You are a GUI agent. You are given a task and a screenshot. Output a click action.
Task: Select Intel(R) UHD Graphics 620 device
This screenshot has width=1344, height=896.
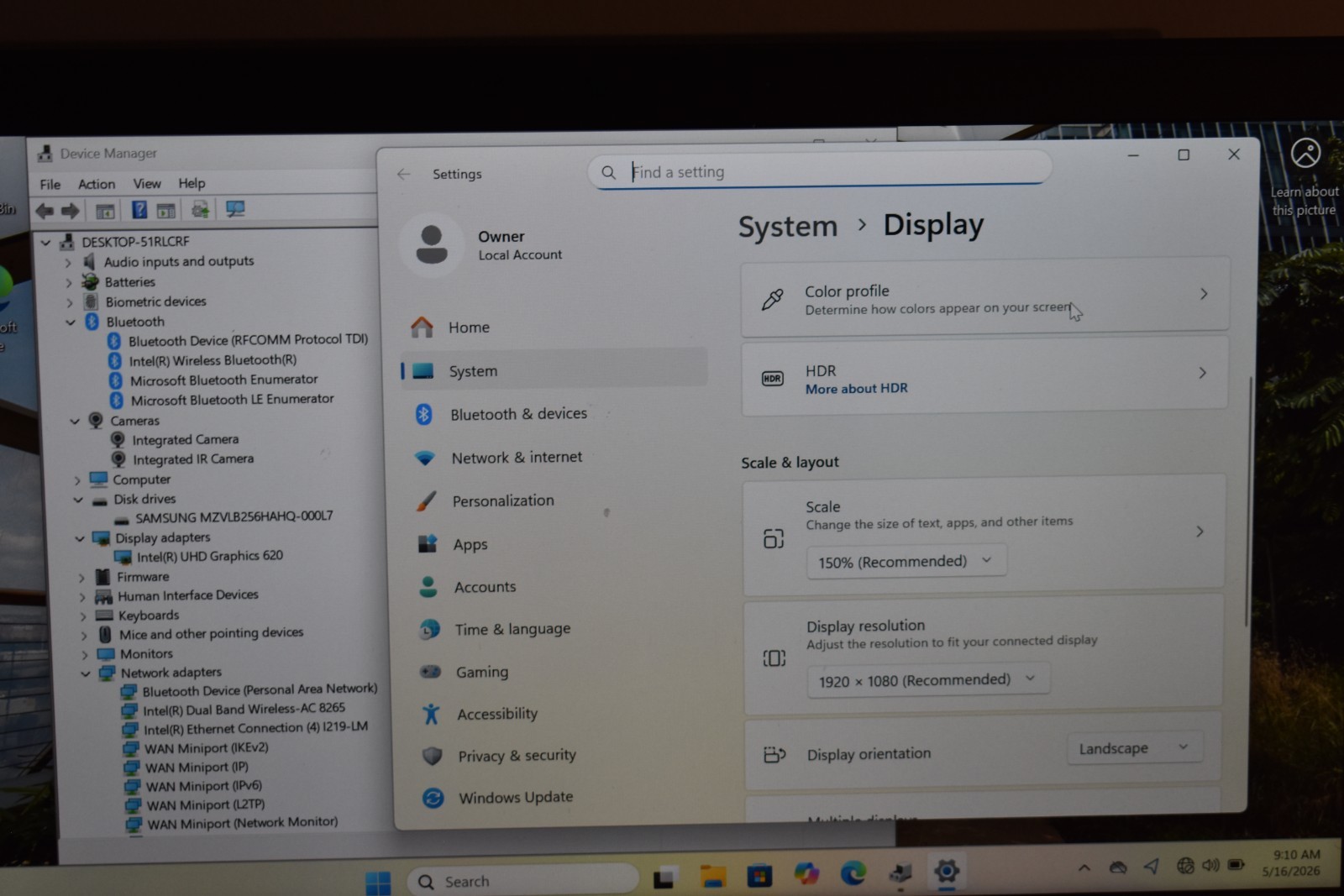[x=209, y=556]
